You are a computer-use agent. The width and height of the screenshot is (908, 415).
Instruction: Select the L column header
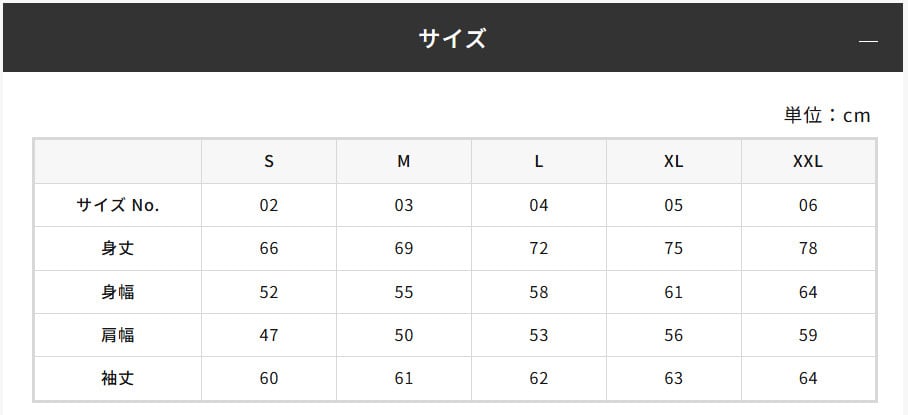pos(539,161)
